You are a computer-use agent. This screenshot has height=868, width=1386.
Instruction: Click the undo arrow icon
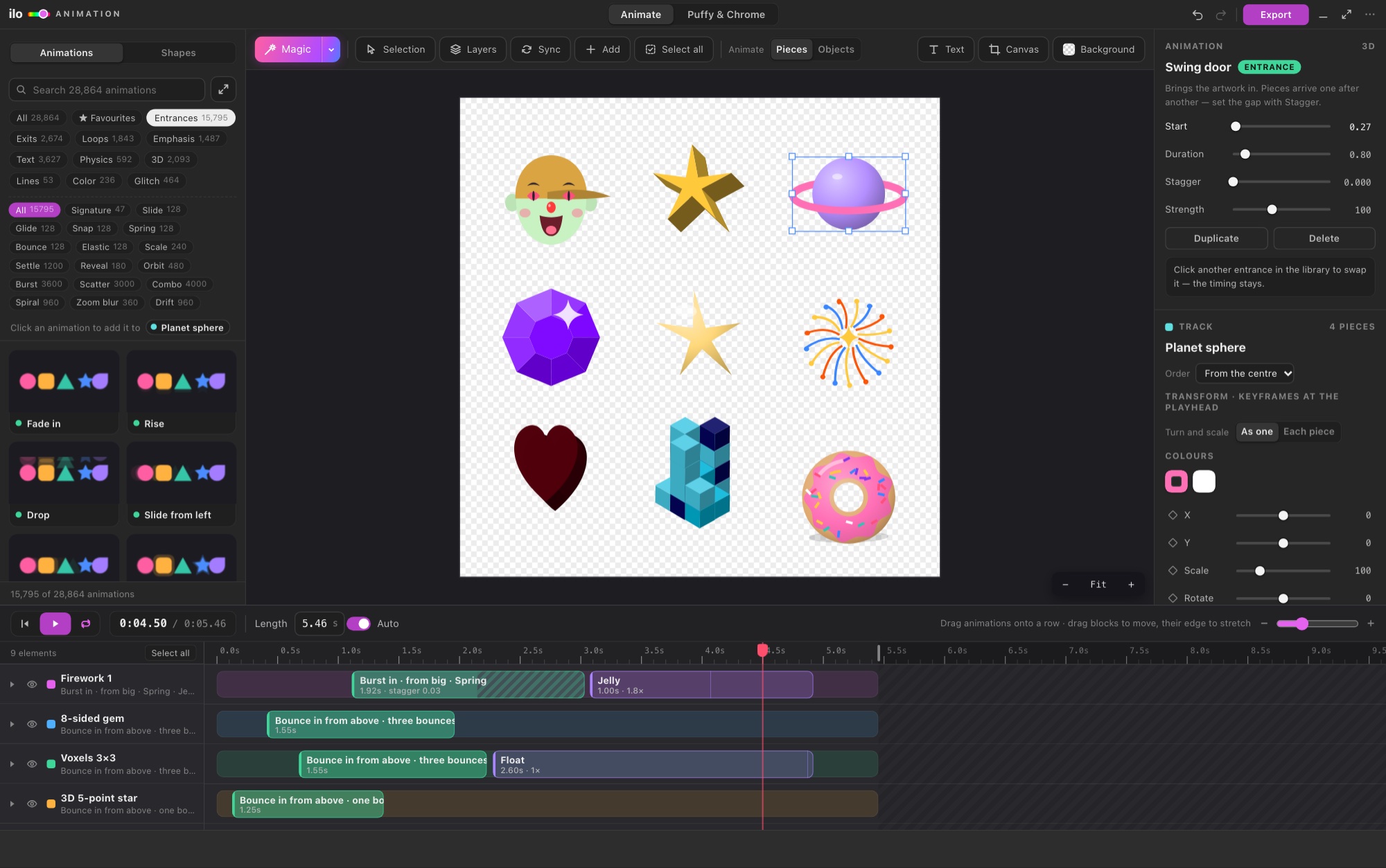[1198, 15]
